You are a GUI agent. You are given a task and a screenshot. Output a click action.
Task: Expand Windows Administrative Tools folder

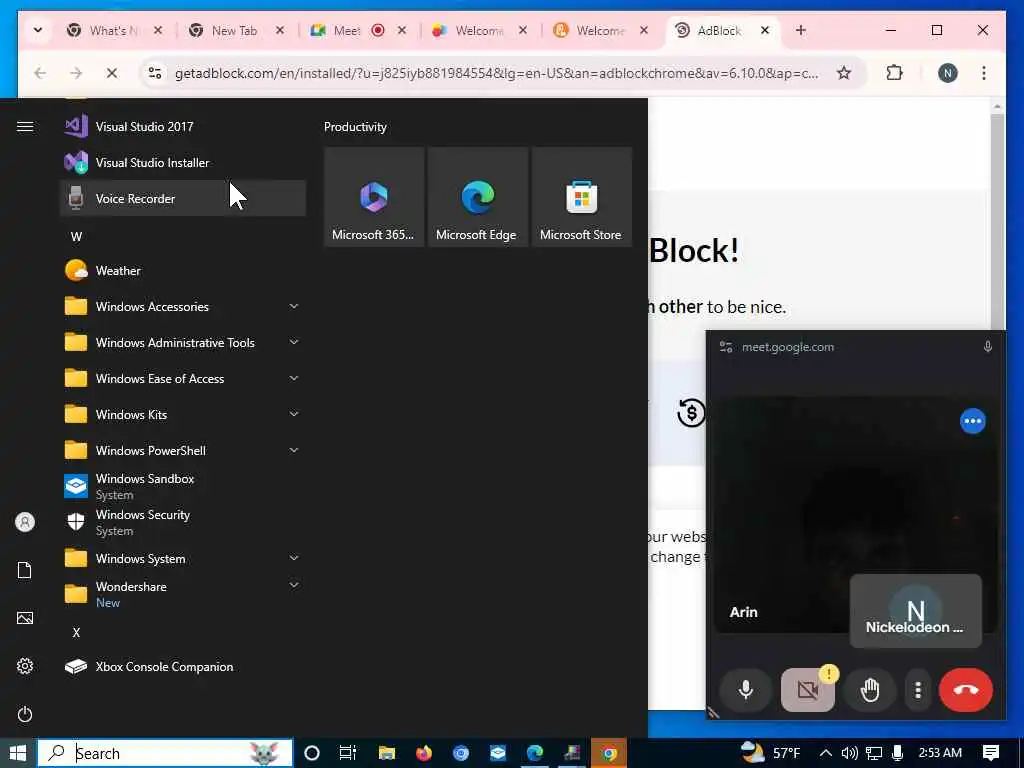click(x=183, y=342)
